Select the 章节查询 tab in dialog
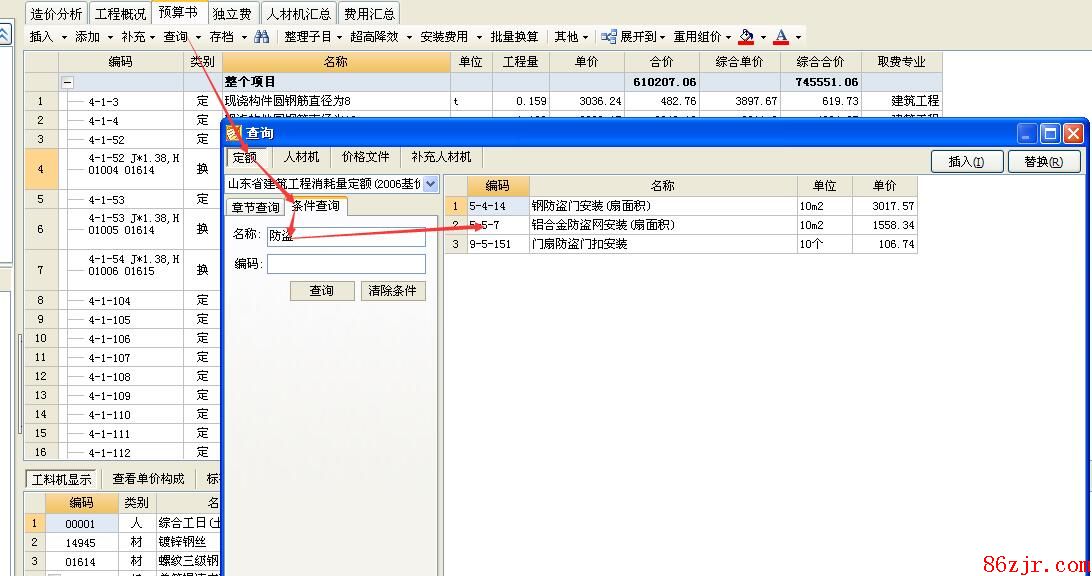This screenshot has width=1092, height=576. (x=255, y=207)
